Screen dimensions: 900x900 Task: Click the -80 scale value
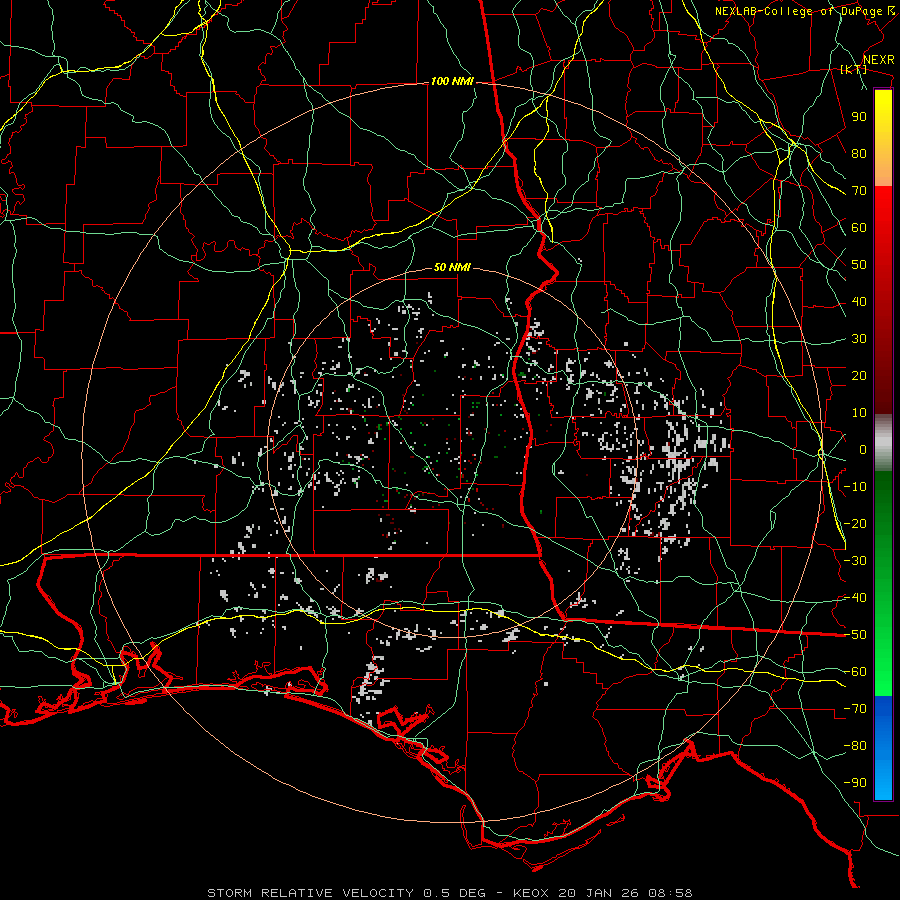(855, 746)
